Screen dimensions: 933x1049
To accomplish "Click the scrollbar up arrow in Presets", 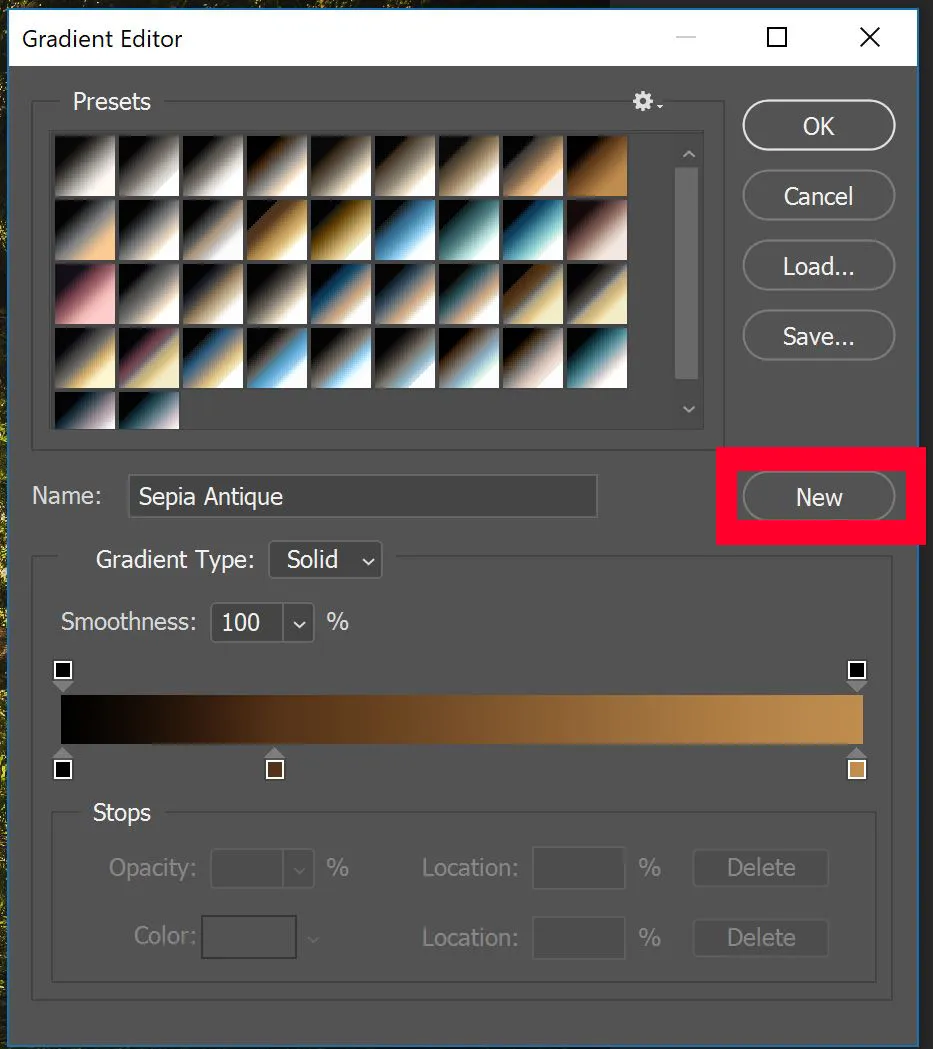I will [688, 153].
